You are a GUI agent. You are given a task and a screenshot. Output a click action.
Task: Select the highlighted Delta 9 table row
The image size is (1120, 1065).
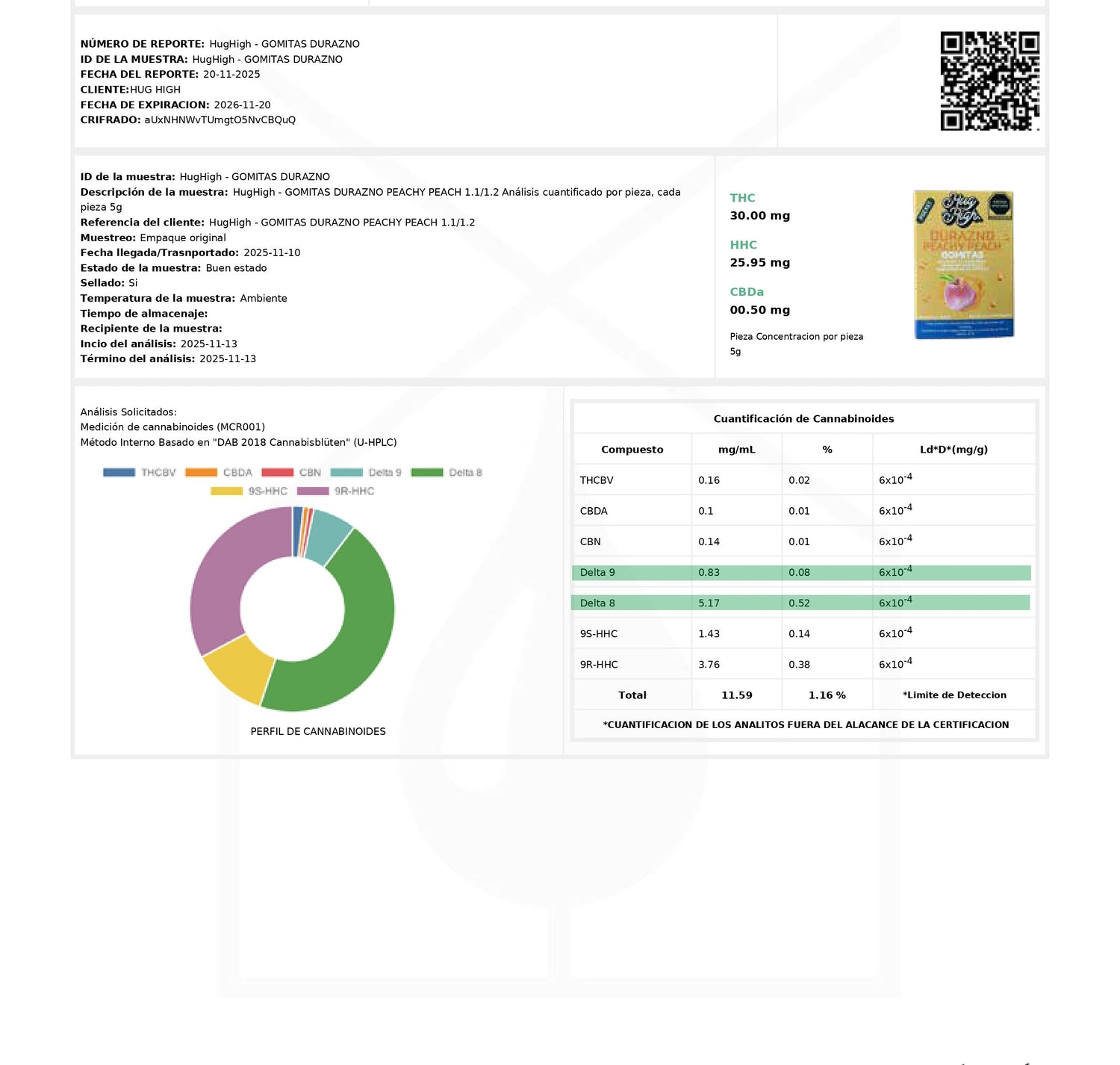(x=800, y=573)
